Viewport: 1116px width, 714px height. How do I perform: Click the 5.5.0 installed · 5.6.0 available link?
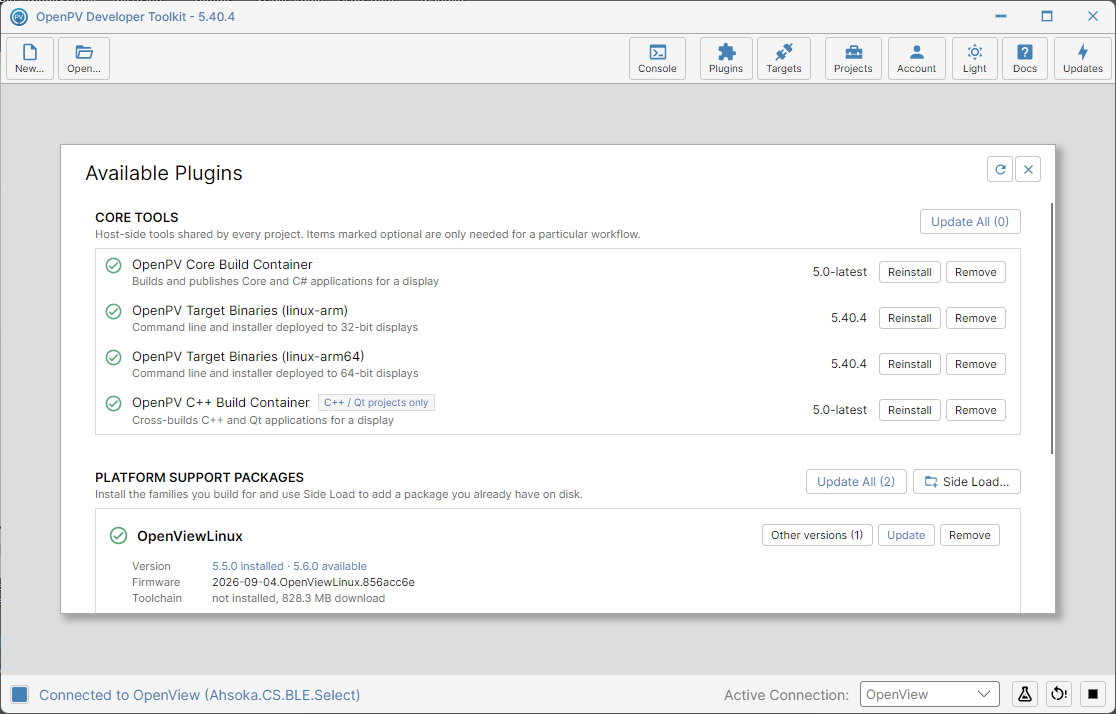coord(290,566)
